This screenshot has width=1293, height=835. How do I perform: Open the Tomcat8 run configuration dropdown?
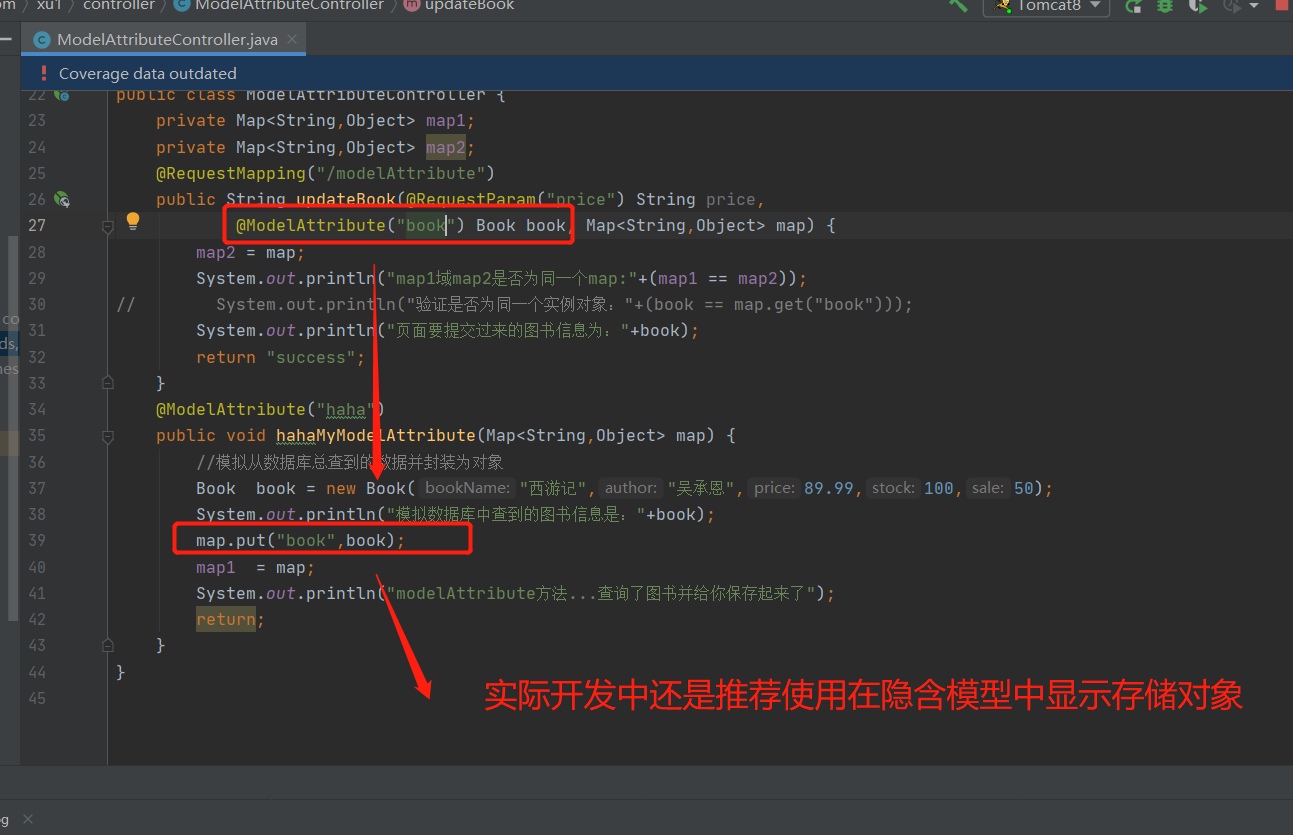pos(1047,6)
